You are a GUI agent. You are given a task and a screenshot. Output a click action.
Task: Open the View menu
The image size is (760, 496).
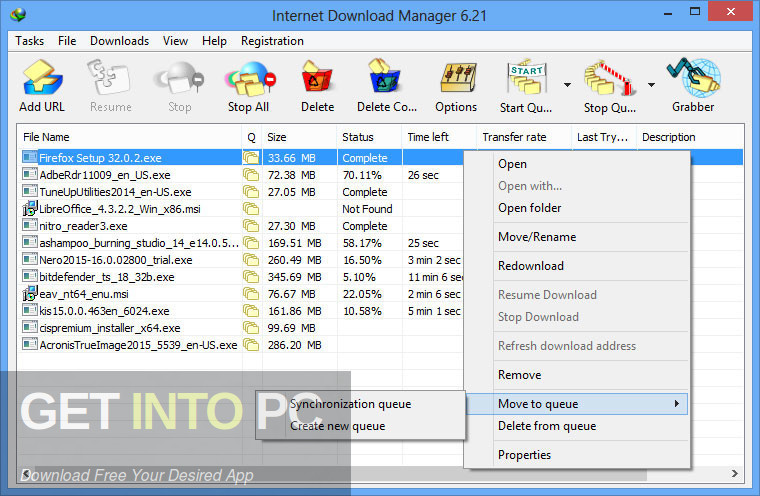tap(175, 41)
